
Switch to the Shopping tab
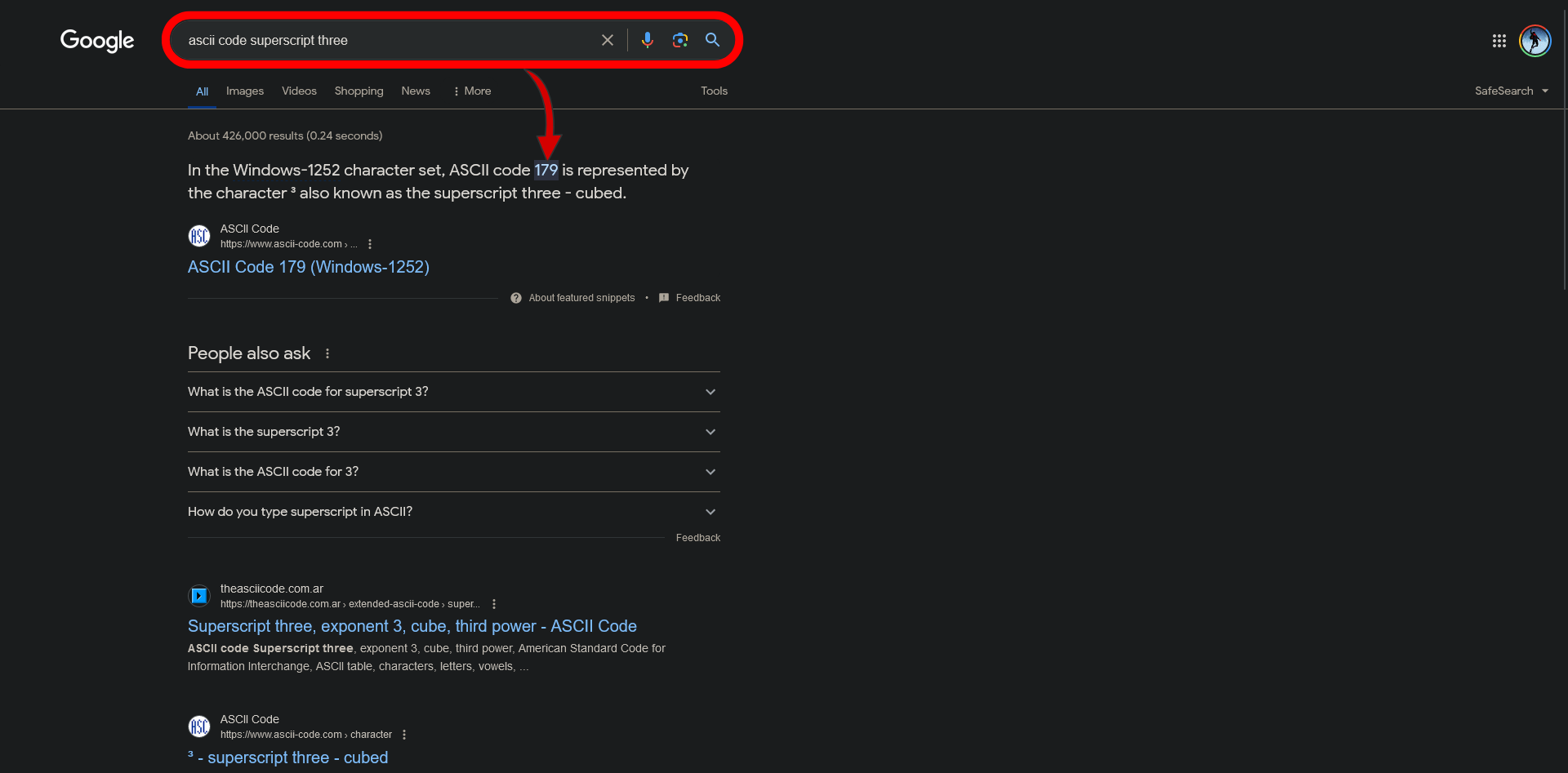[359, 91]
